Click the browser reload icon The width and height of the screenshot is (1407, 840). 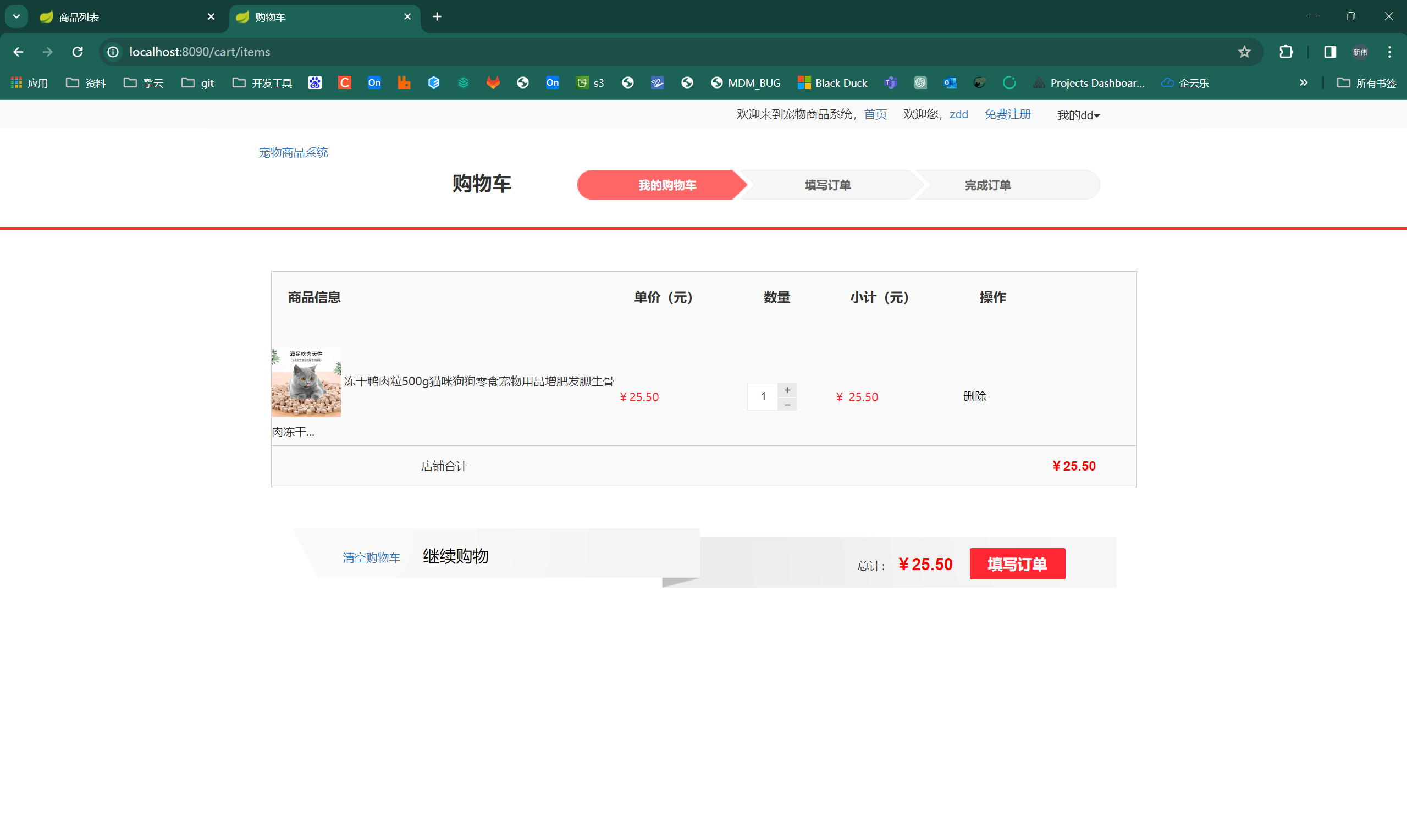tap(78, 52)
